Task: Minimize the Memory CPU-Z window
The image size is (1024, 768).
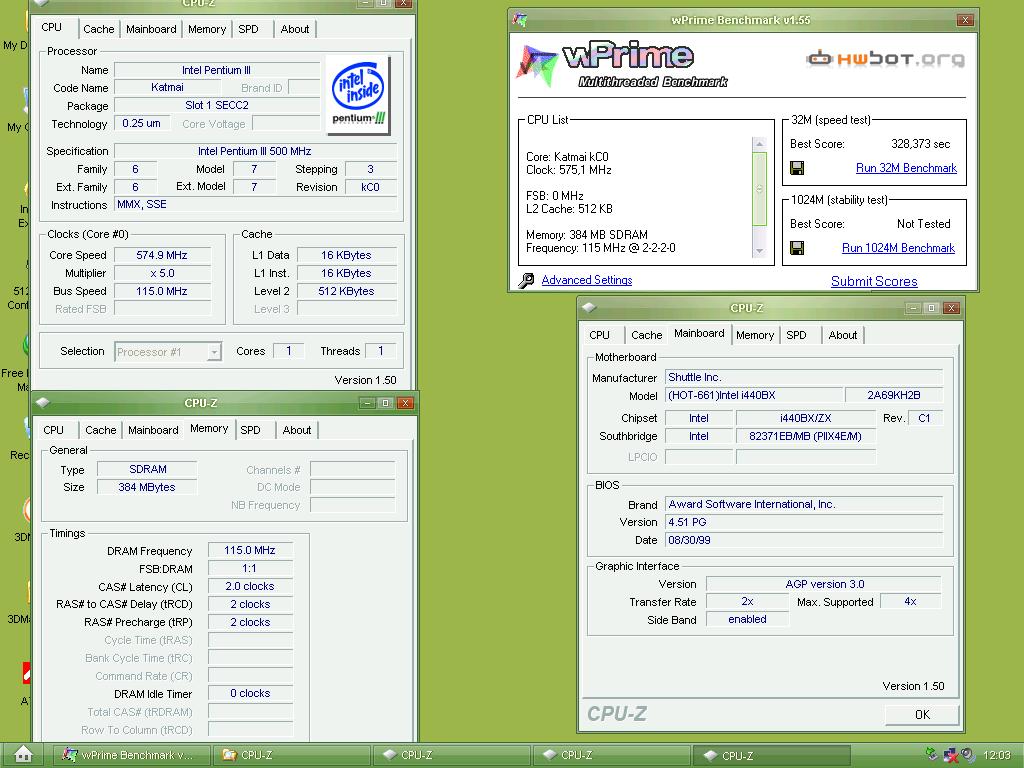Action: pos(368,403)
